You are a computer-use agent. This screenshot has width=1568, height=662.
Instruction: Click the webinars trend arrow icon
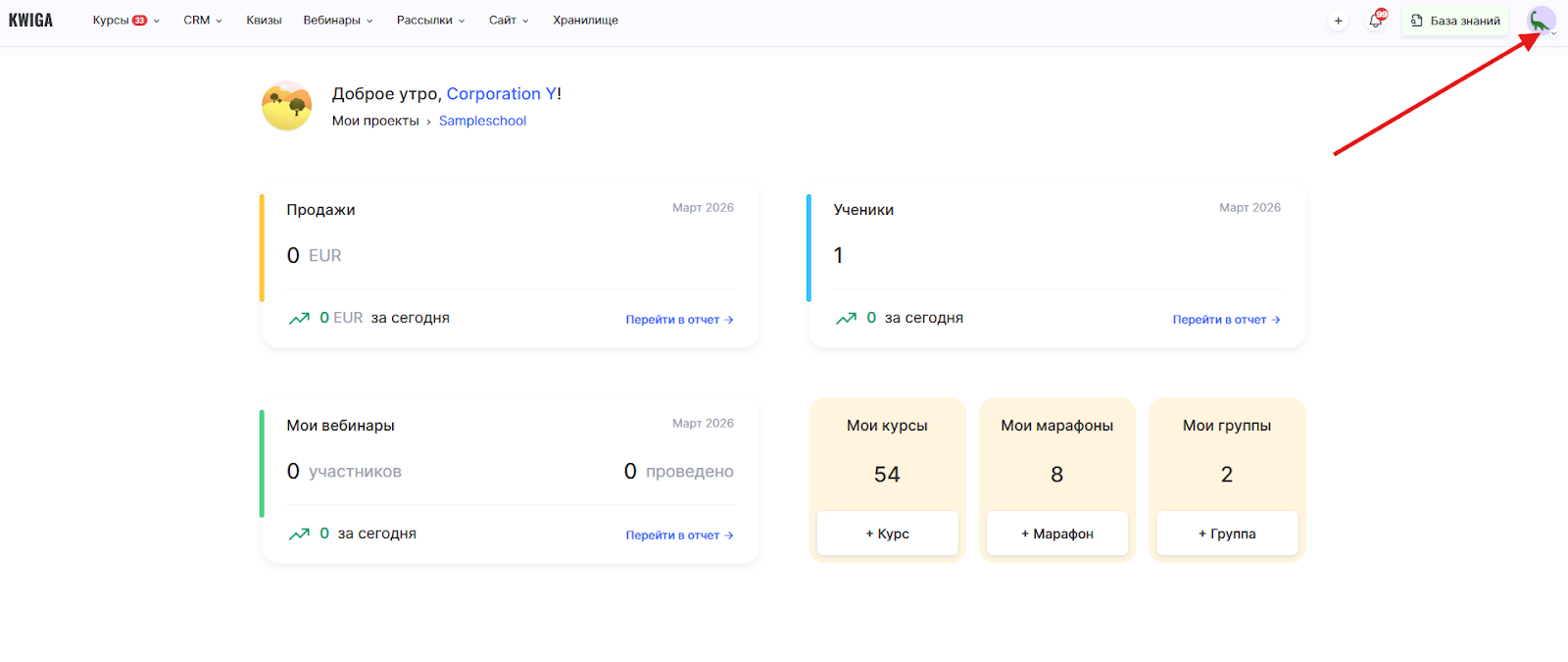(x=299, y=535)
